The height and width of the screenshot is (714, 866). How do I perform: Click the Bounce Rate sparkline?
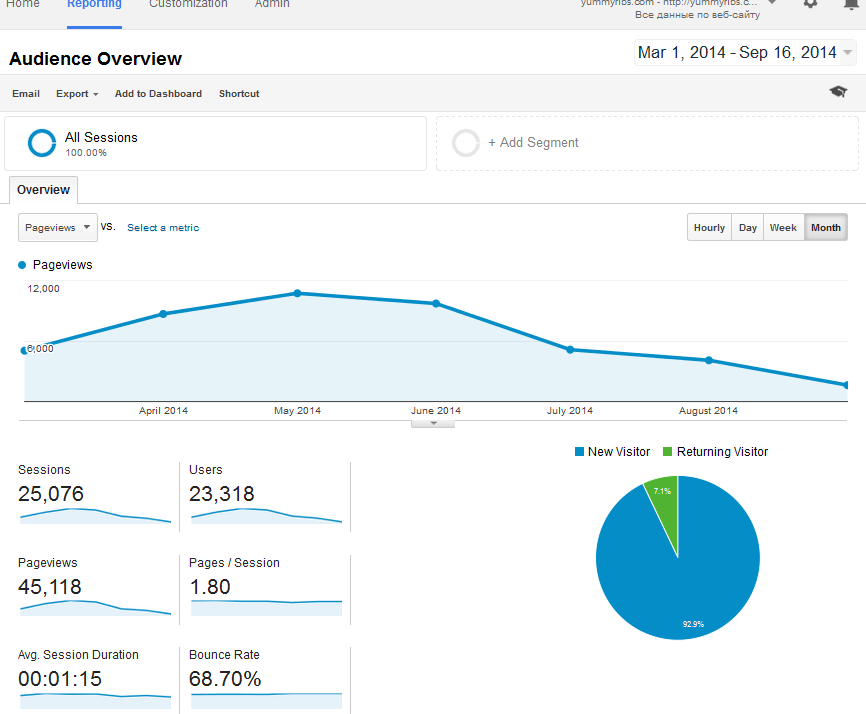point(266,701)
